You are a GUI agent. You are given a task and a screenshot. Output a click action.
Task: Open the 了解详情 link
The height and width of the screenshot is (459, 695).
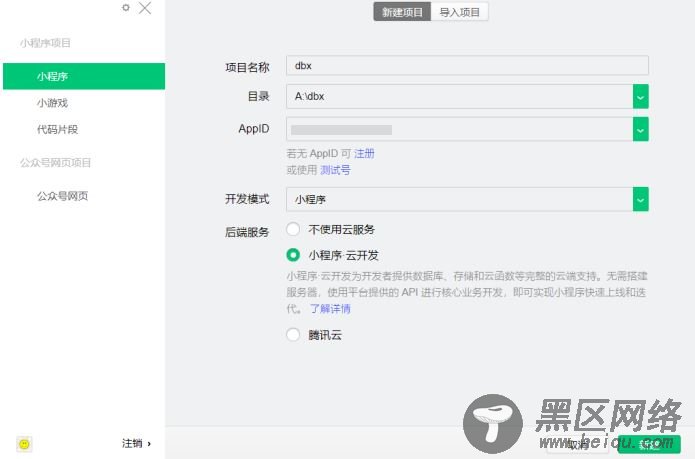coord(330,309)
